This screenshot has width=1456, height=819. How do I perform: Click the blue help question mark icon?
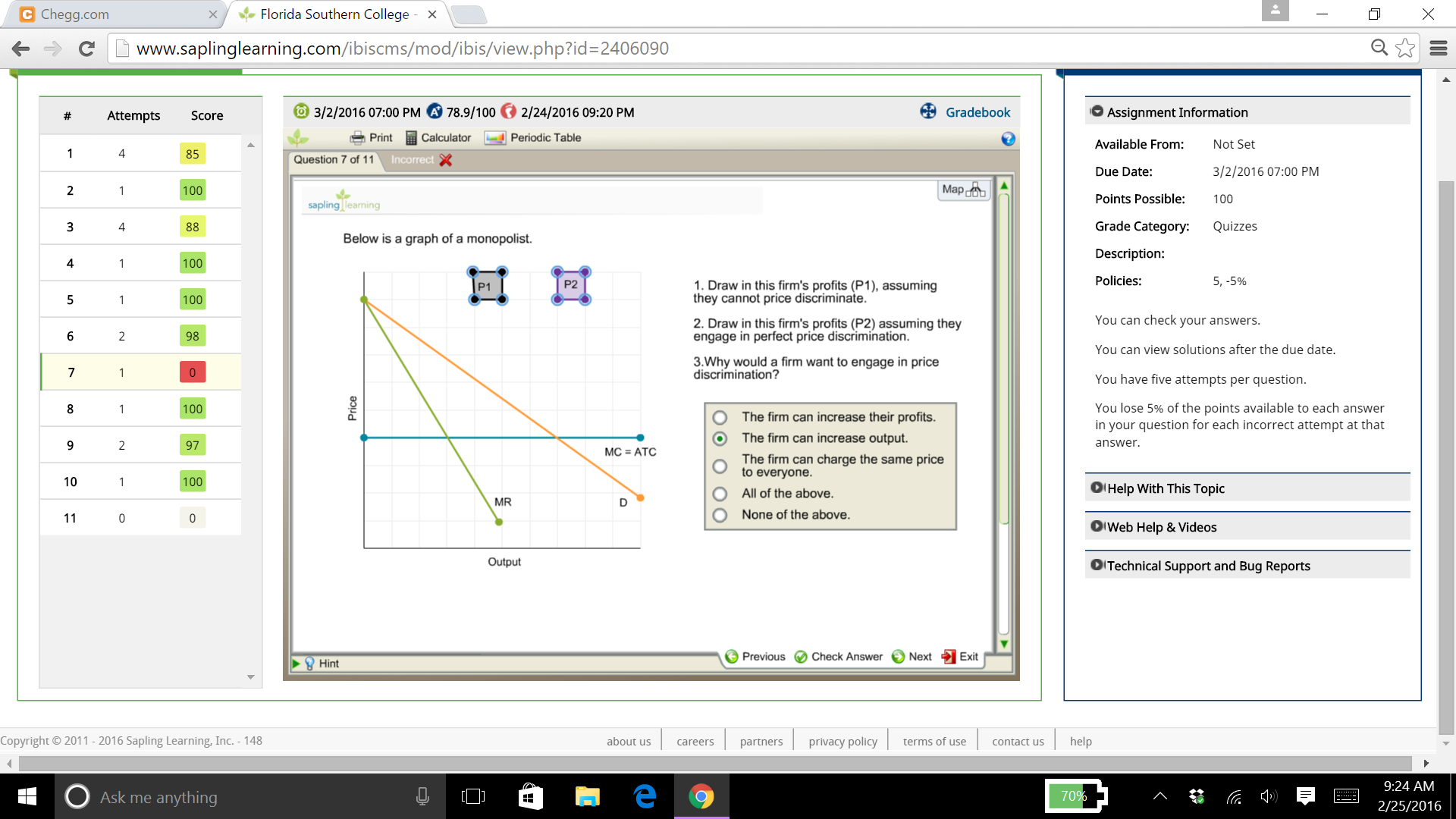[1008, 139]
